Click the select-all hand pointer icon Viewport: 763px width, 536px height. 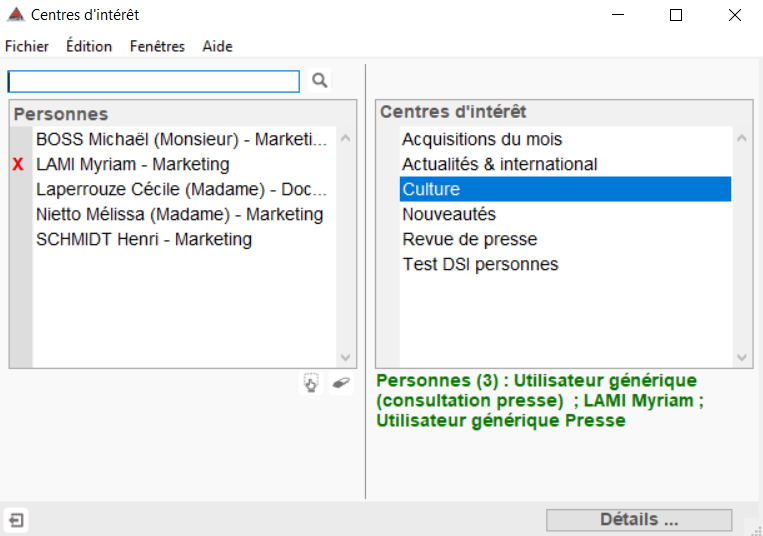pyautogui.click(x=311, y=383)
